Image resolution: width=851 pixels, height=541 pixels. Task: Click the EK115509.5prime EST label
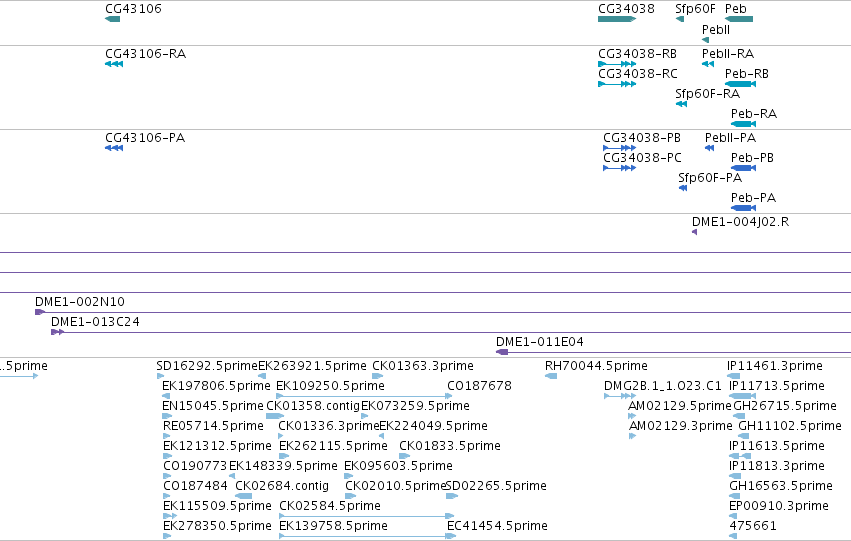coord(217,506)
